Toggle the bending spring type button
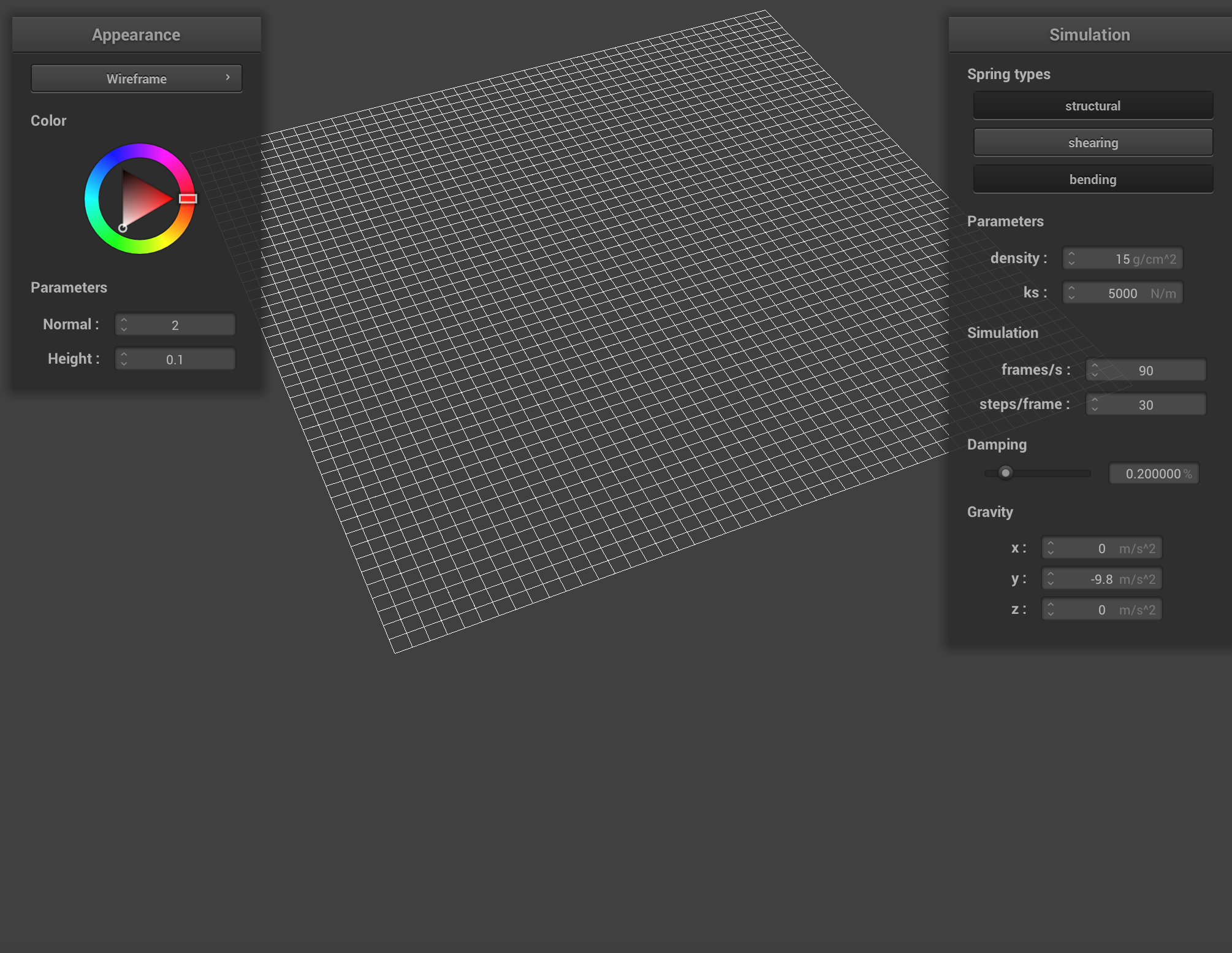Screen dimensions: 1232x953 pyautogui.click(x=1092, y=179)
